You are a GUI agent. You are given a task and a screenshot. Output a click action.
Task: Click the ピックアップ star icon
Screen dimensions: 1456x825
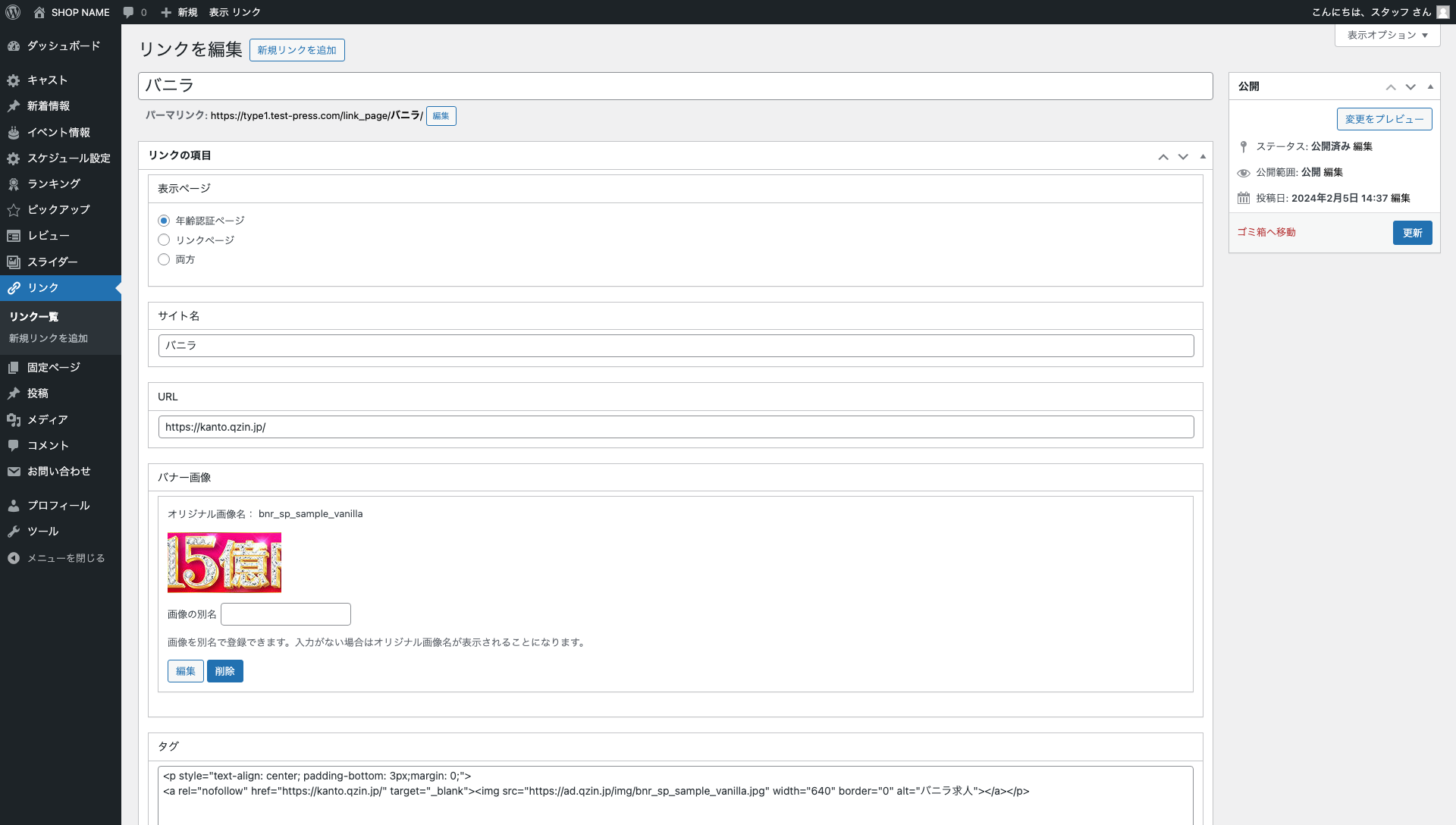tap(14, 210)
